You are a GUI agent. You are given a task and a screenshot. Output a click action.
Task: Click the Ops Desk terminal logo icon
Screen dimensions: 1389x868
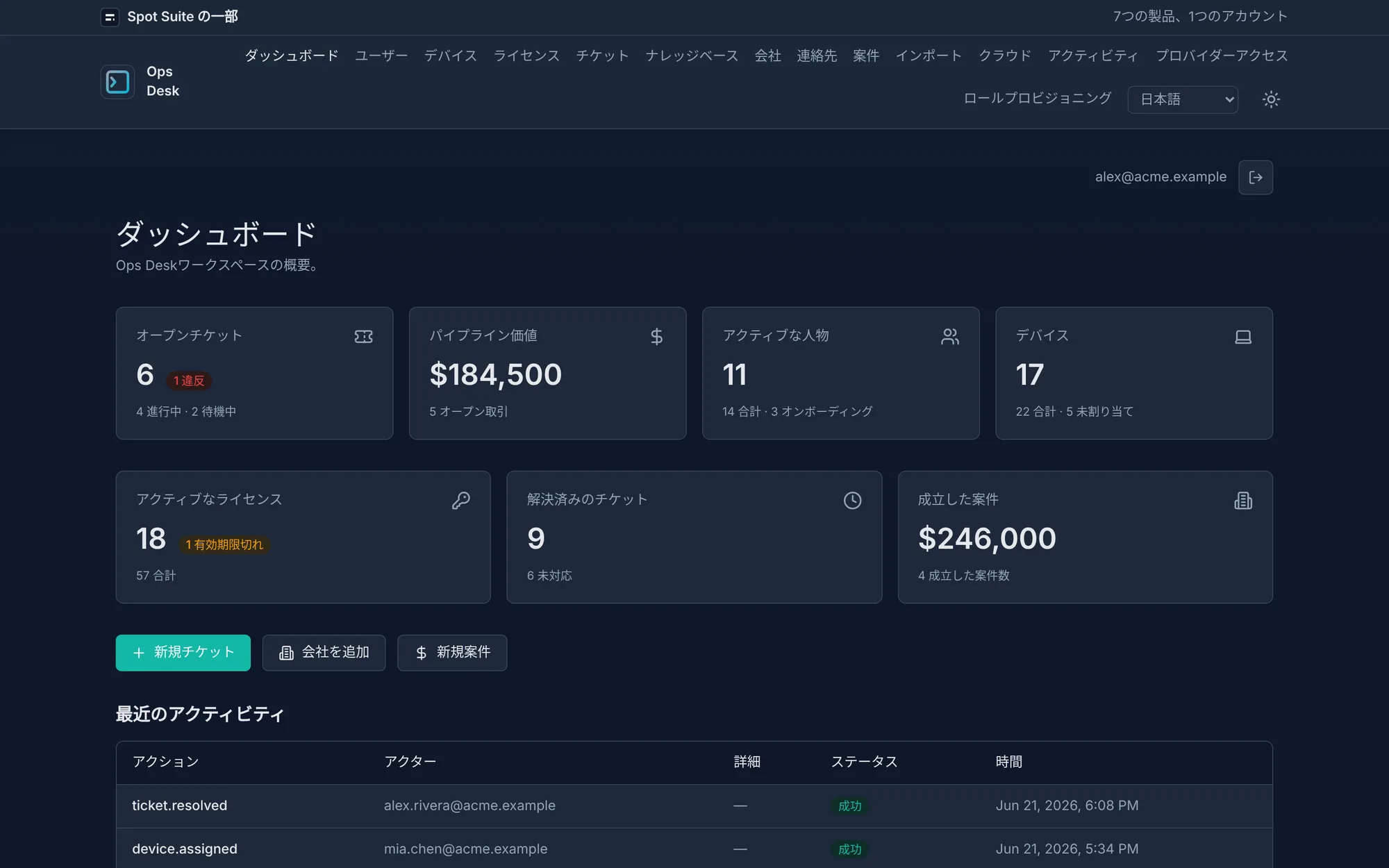(x=117, y=82)
